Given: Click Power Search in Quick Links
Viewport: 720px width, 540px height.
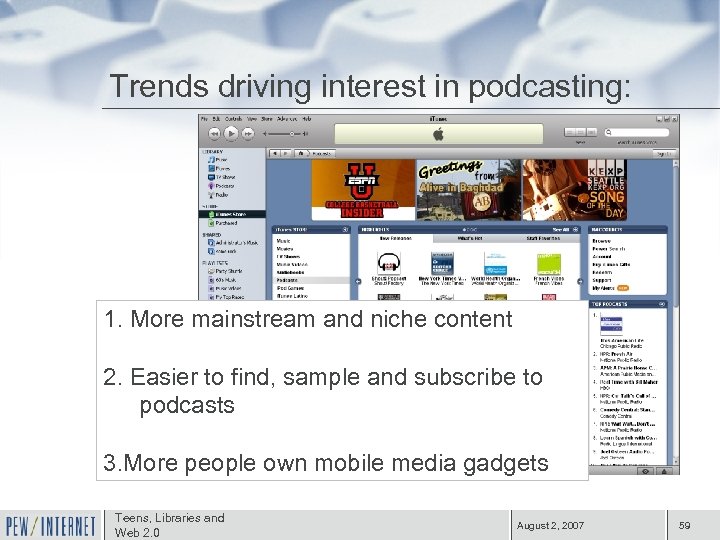Looking at the screenshot, I should (x=609, y=248).
